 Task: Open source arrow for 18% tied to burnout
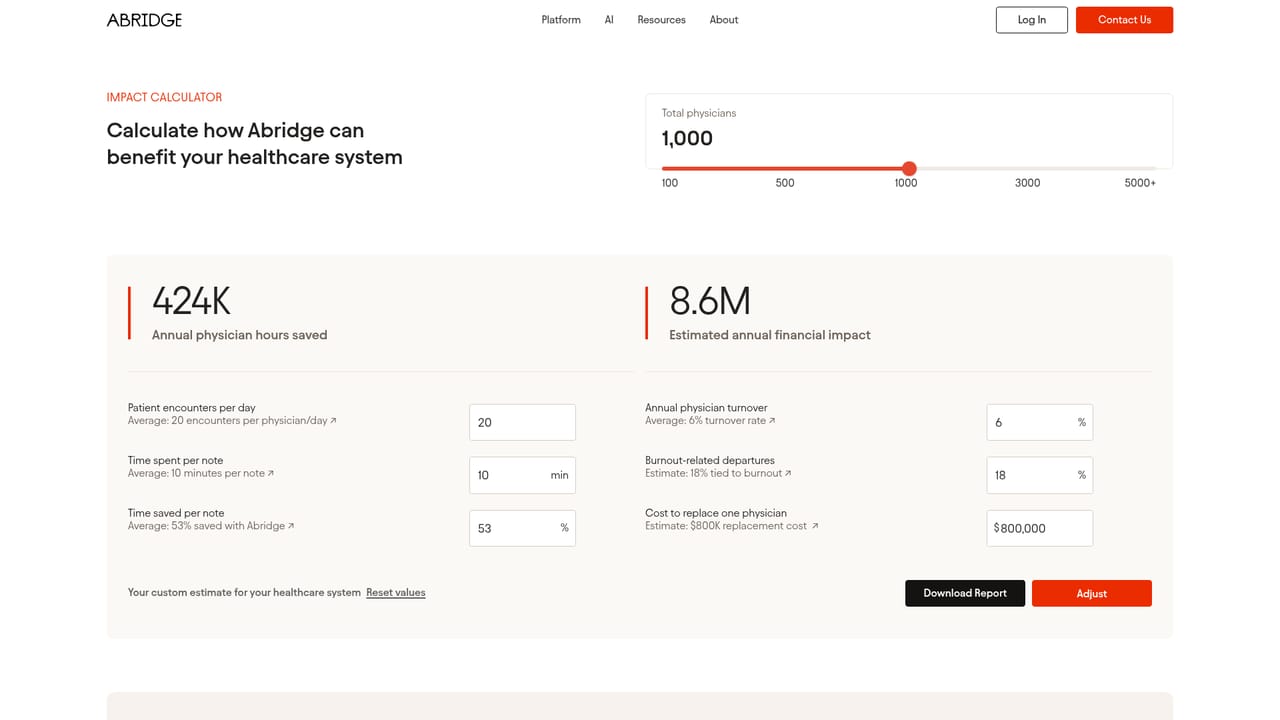(x=788, y=473)
